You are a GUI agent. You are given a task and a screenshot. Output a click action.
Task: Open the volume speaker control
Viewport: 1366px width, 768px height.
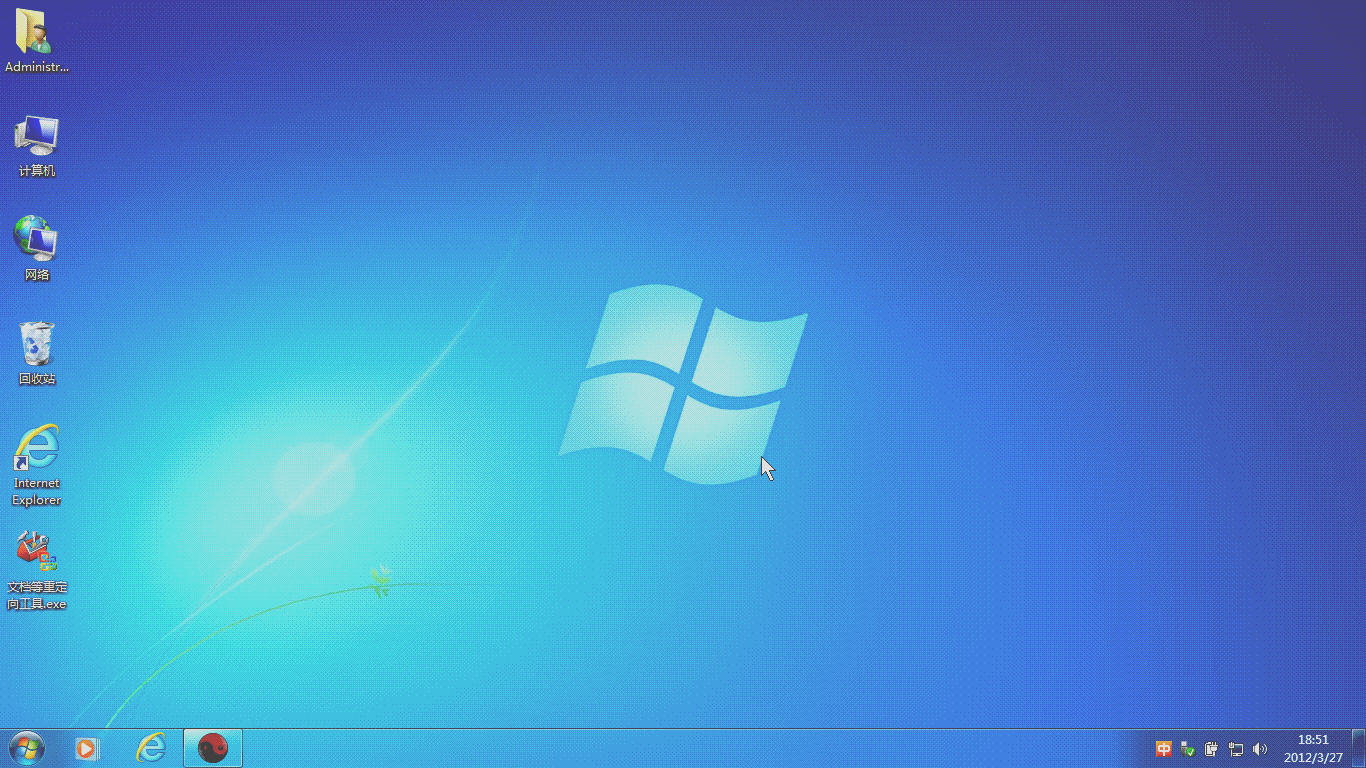point(1260,749)
